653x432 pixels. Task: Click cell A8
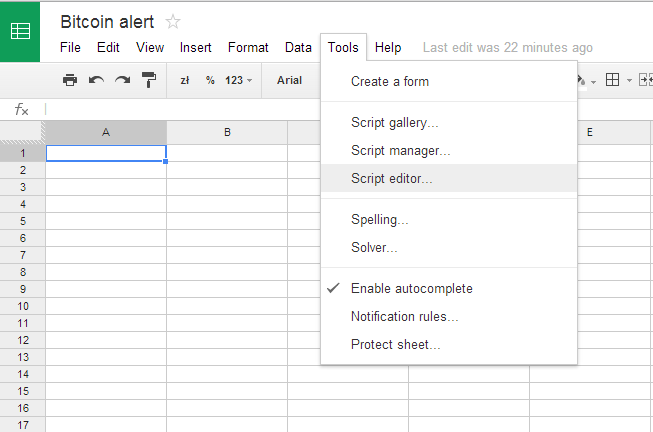[x=106, y=272]
